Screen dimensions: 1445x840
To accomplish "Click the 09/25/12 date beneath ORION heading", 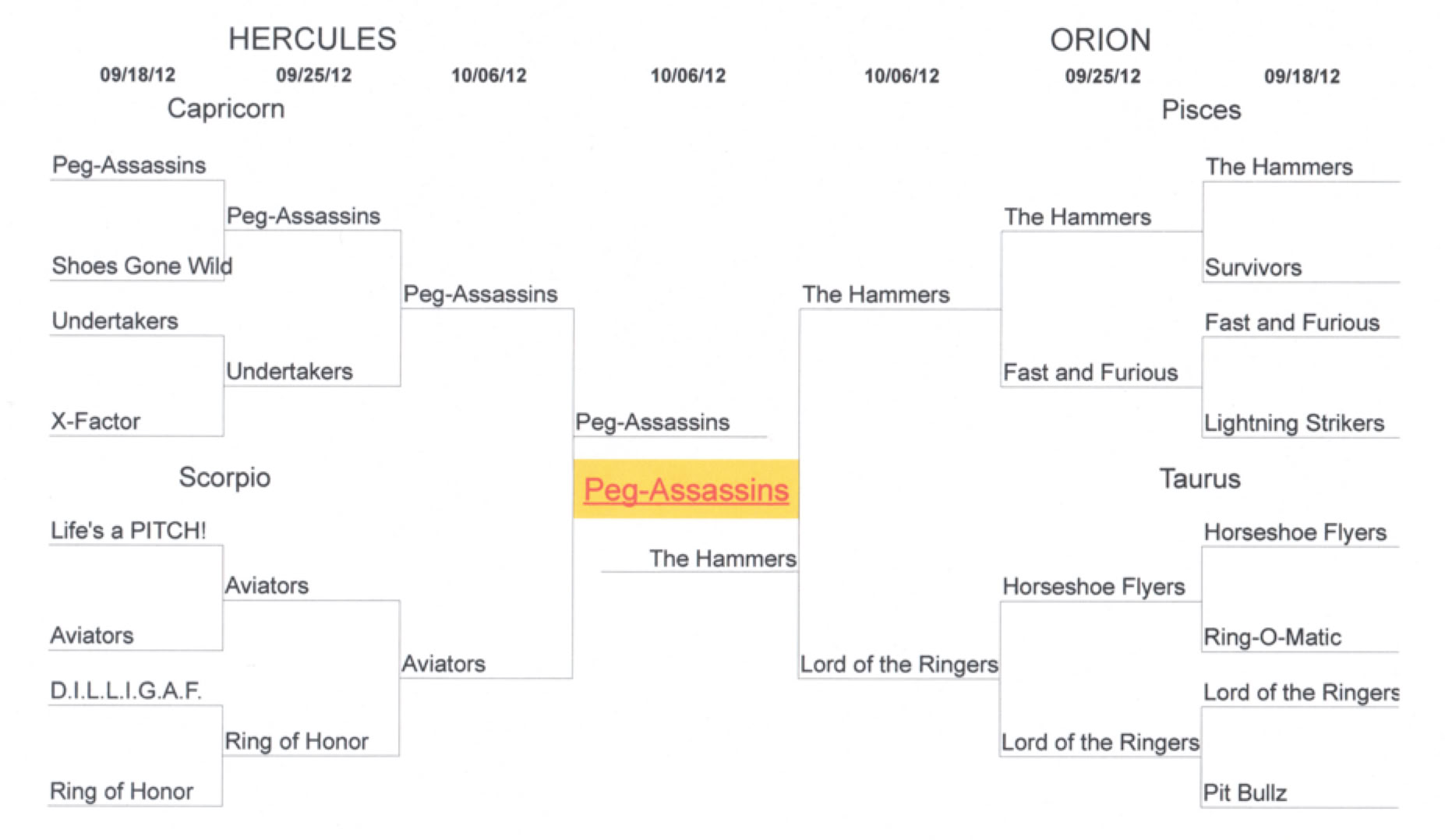I will (1102, 76).
